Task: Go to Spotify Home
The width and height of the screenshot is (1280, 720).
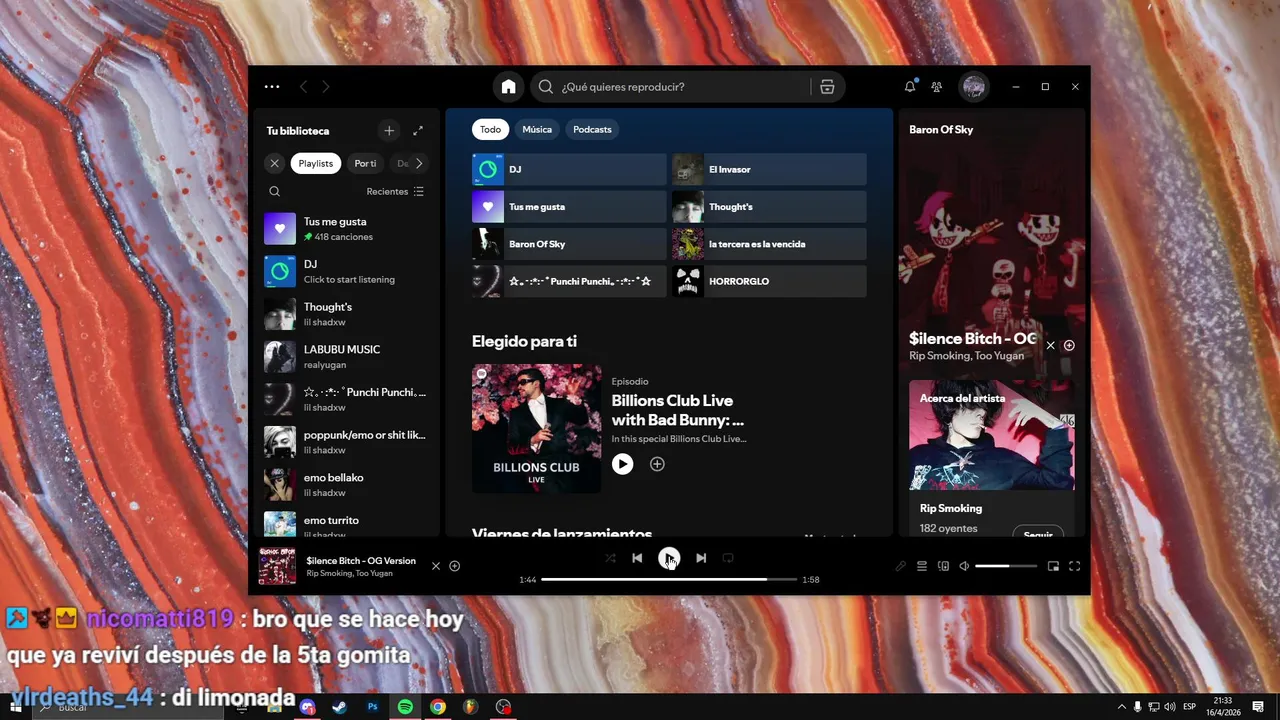Action: pos(508,87)
